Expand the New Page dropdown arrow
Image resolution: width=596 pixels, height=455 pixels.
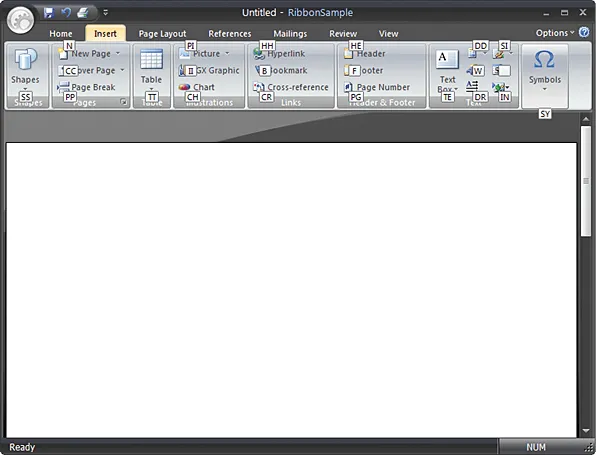coord(118,53)
